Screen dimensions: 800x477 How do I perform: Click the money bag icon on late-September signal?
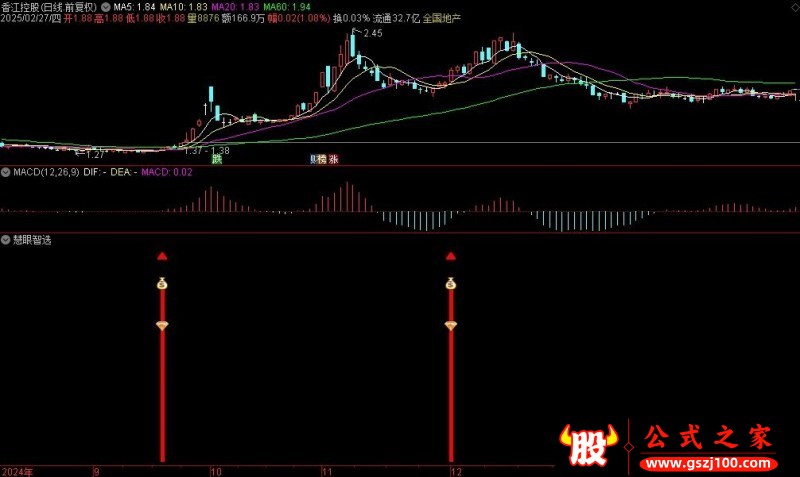pos(162,283)
